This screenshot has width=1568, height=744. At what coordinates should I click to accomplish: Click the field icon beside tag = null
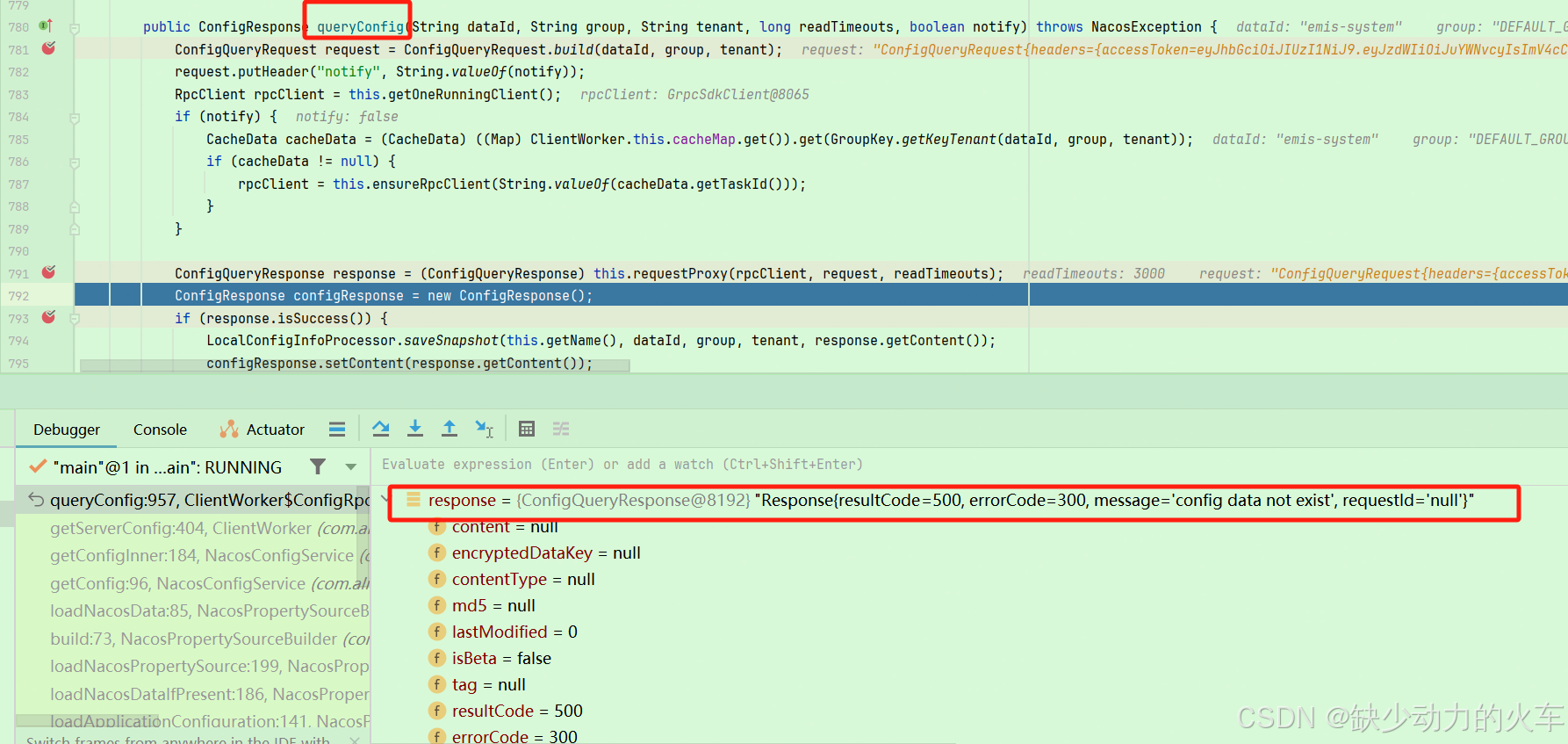click(437, 684)
